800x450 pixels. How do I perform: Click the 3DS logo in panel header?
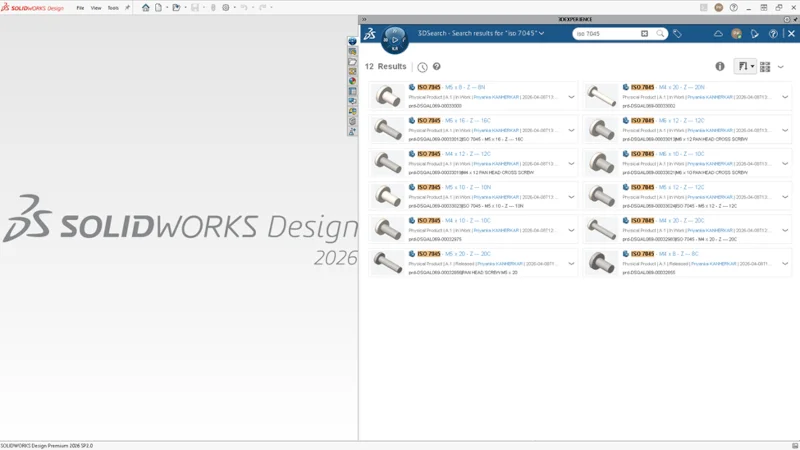(370, 34)
